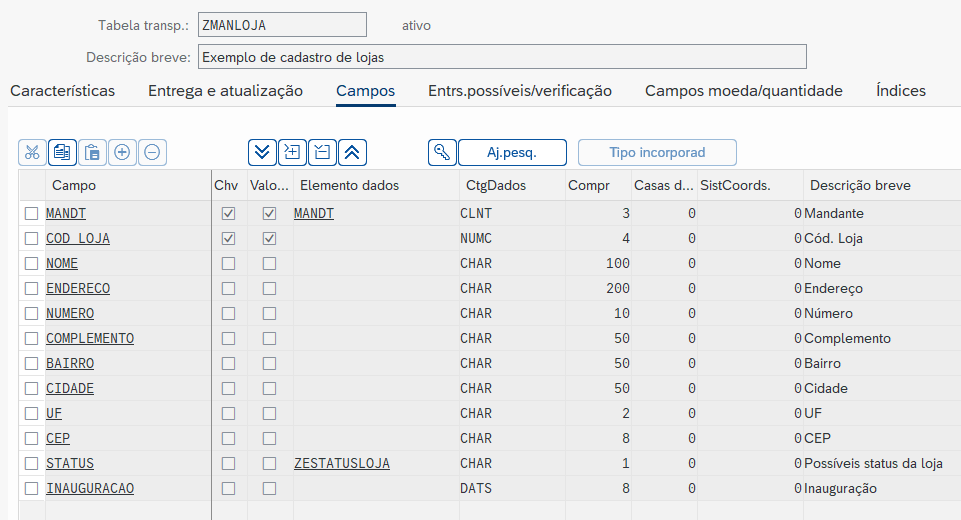Image resolution: width=961 pixels, height=520 pixels.
Task: Click the collapse include icon with minus
Action: [x=322, y=152]
